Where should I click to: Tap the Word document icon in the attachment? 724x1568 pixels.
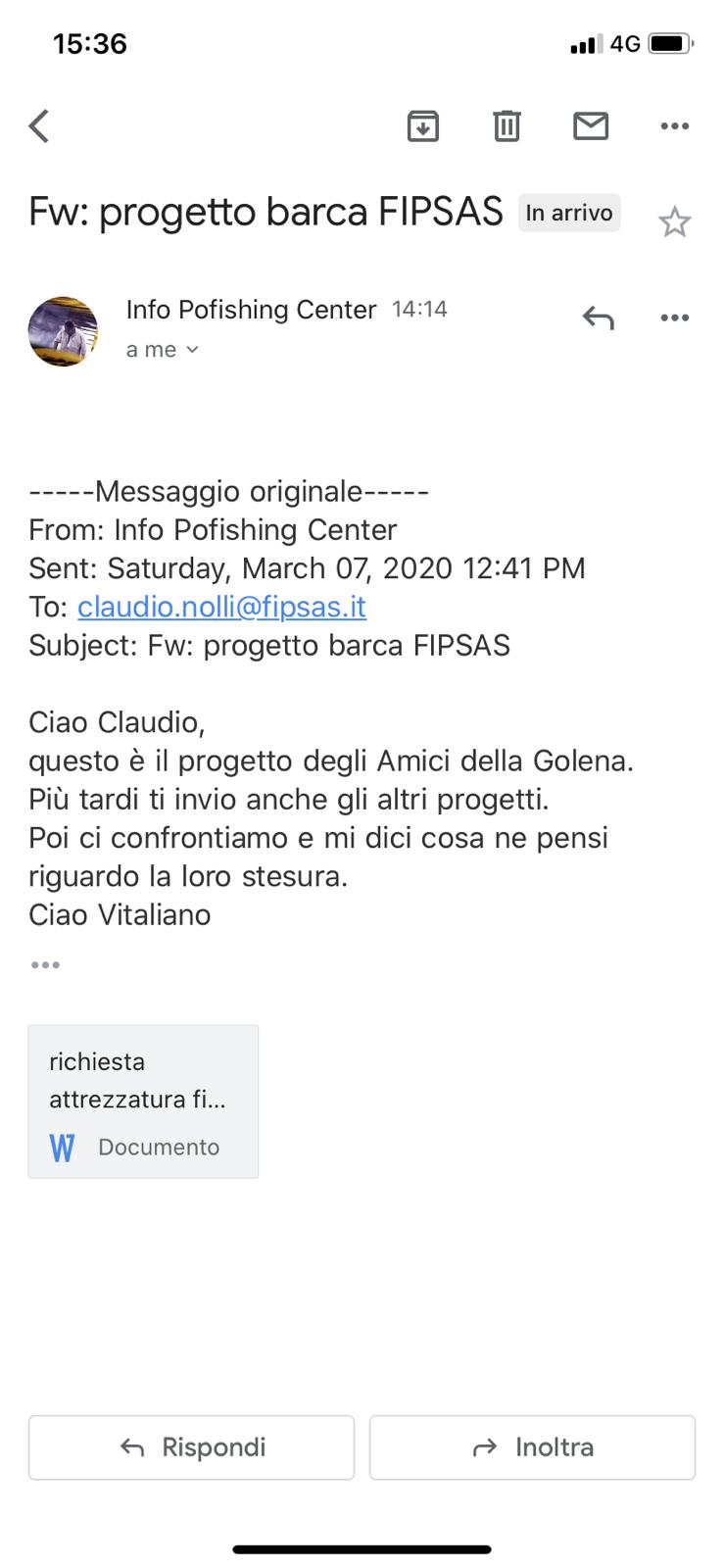(x=62, y=1148)
